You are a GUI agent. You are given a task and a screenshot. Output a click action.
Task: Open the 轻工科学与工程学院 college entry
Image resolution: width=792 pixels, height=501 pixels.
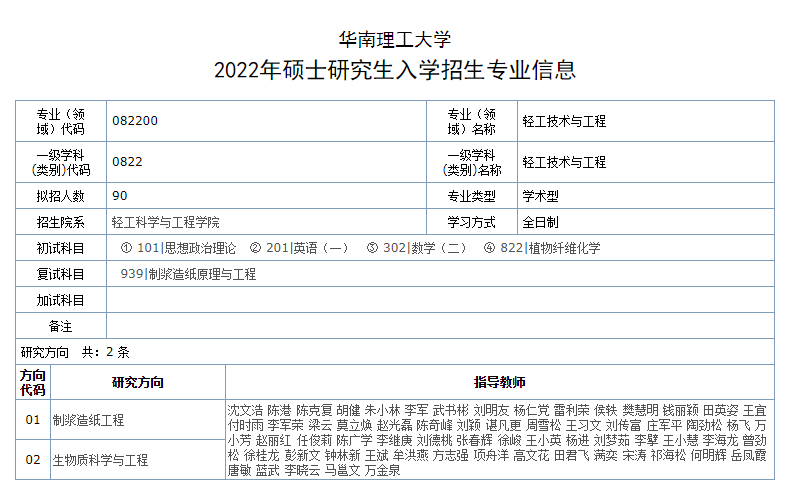(165, 222)
